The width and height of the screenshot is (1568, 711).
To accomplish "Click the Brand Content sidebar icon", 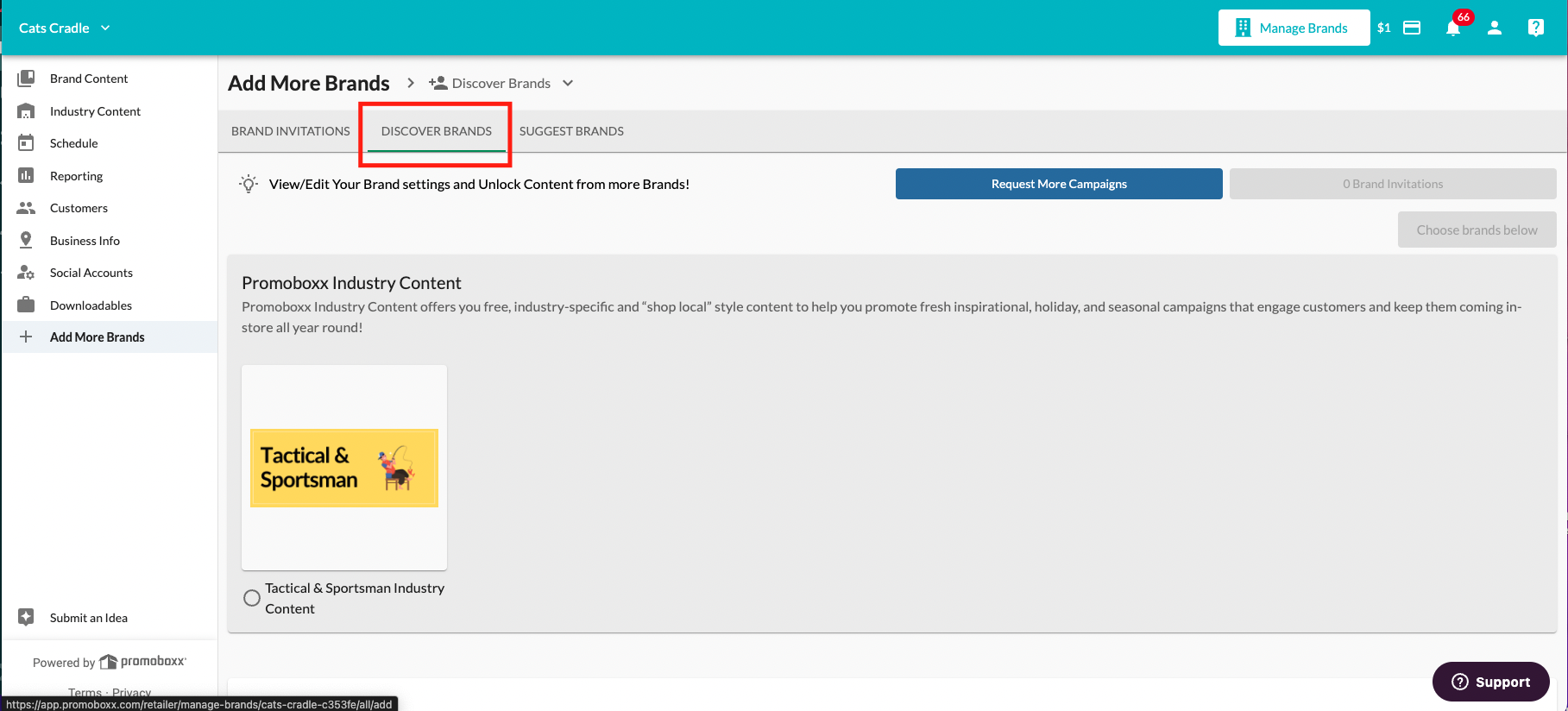I will pyautogui.click(x=26, y=79).
